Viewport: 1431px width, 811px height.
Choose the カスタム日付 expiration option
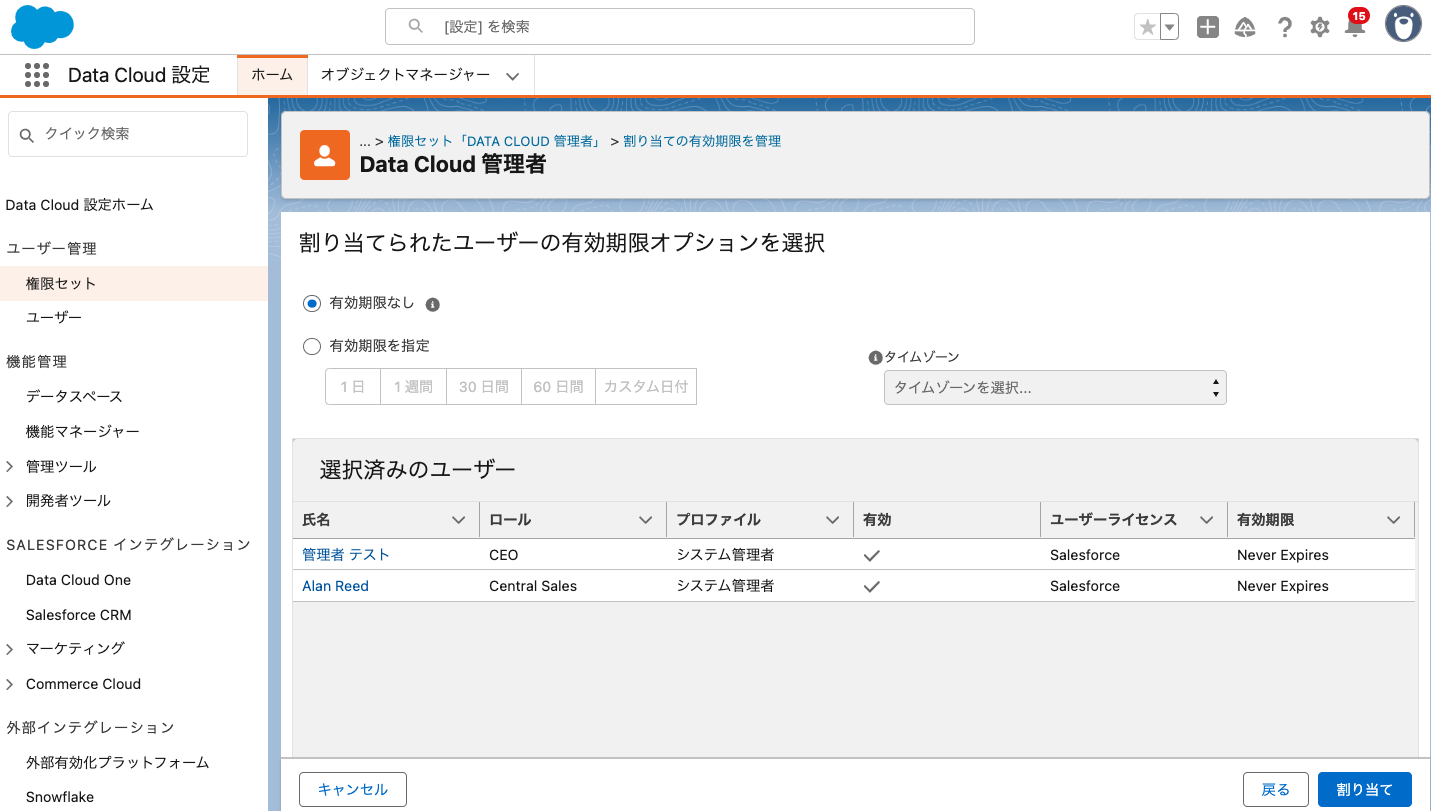pyautogui.click(x=646, y=387)
